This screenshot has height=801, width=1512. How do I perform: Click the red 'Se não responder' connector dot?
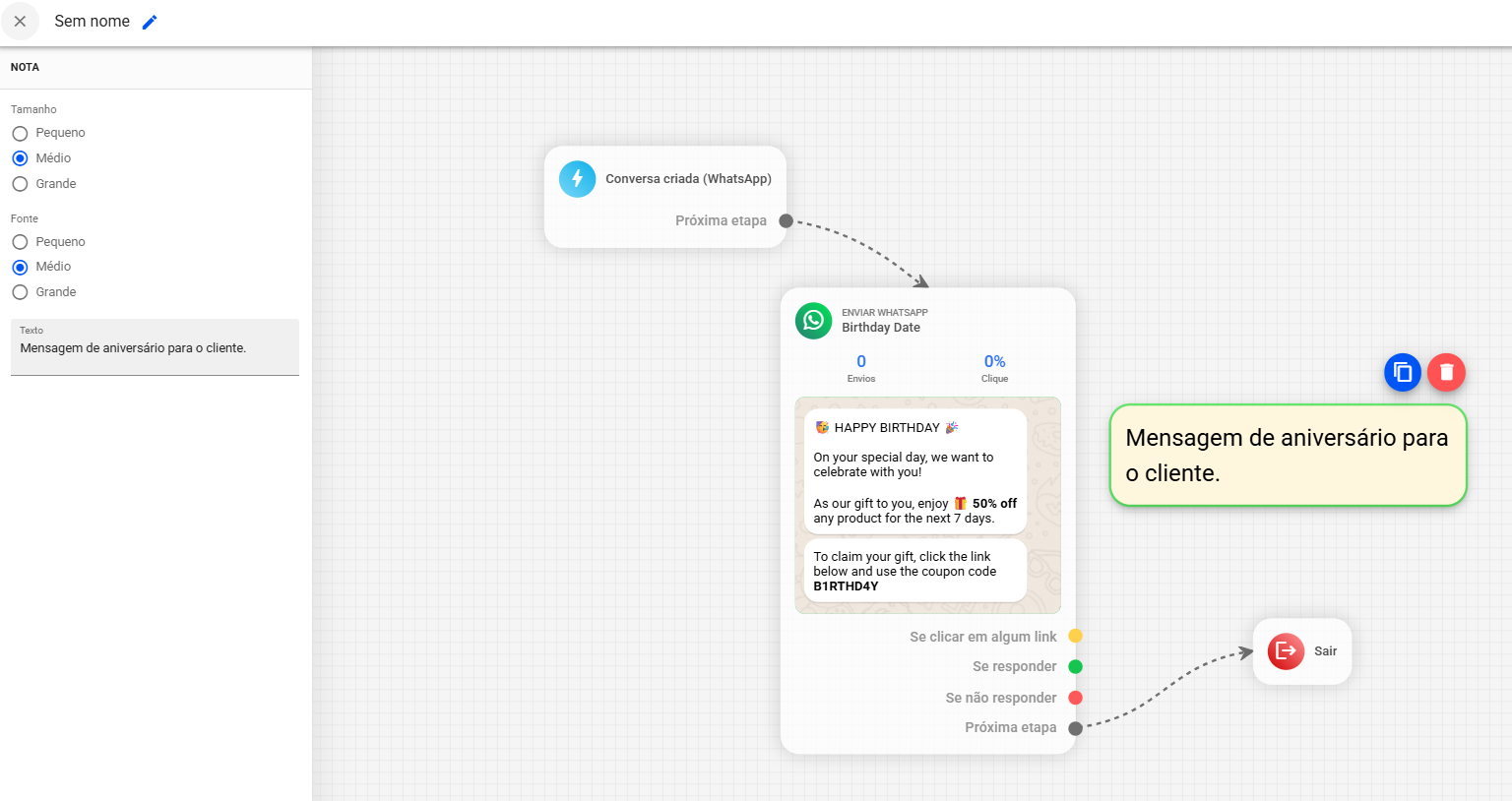1075,698
